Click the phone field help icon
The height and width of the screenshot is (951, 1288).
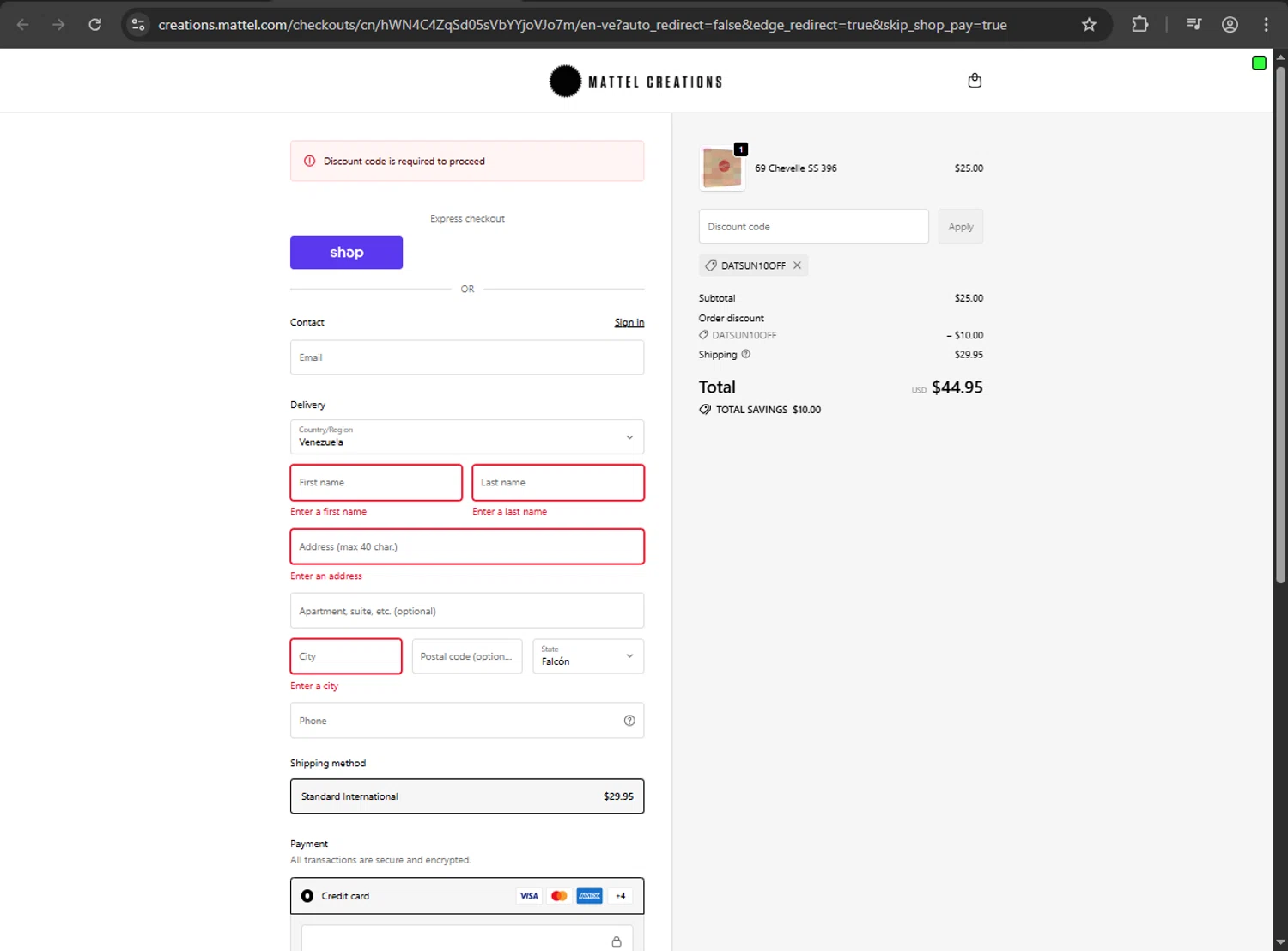[x=629, y=721]
